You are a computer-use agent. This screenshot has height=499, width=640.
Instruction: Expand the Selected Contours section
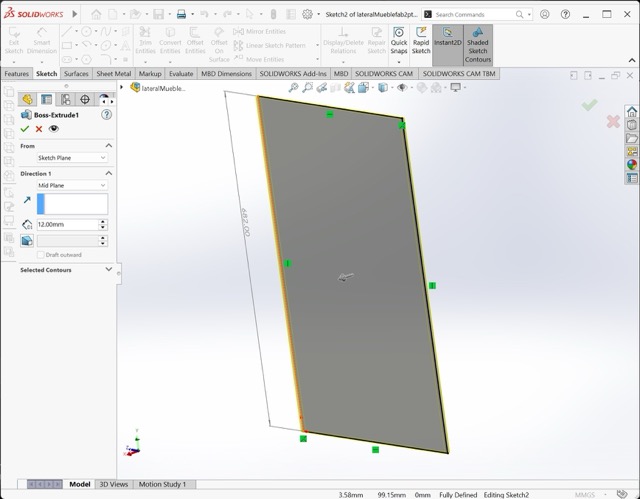point(109,269)
